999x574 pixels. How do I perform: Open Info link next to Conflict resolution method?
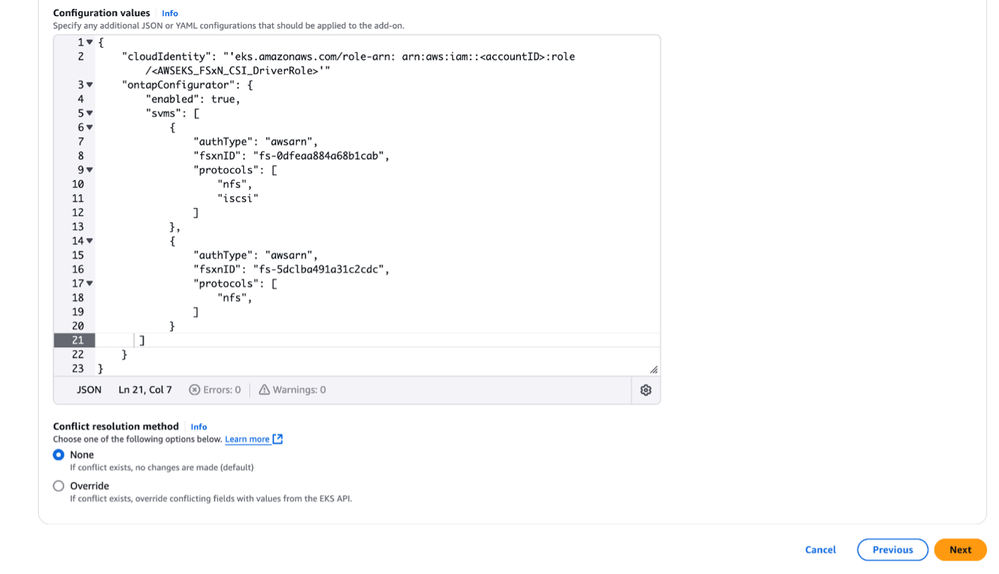click(199, 426)
